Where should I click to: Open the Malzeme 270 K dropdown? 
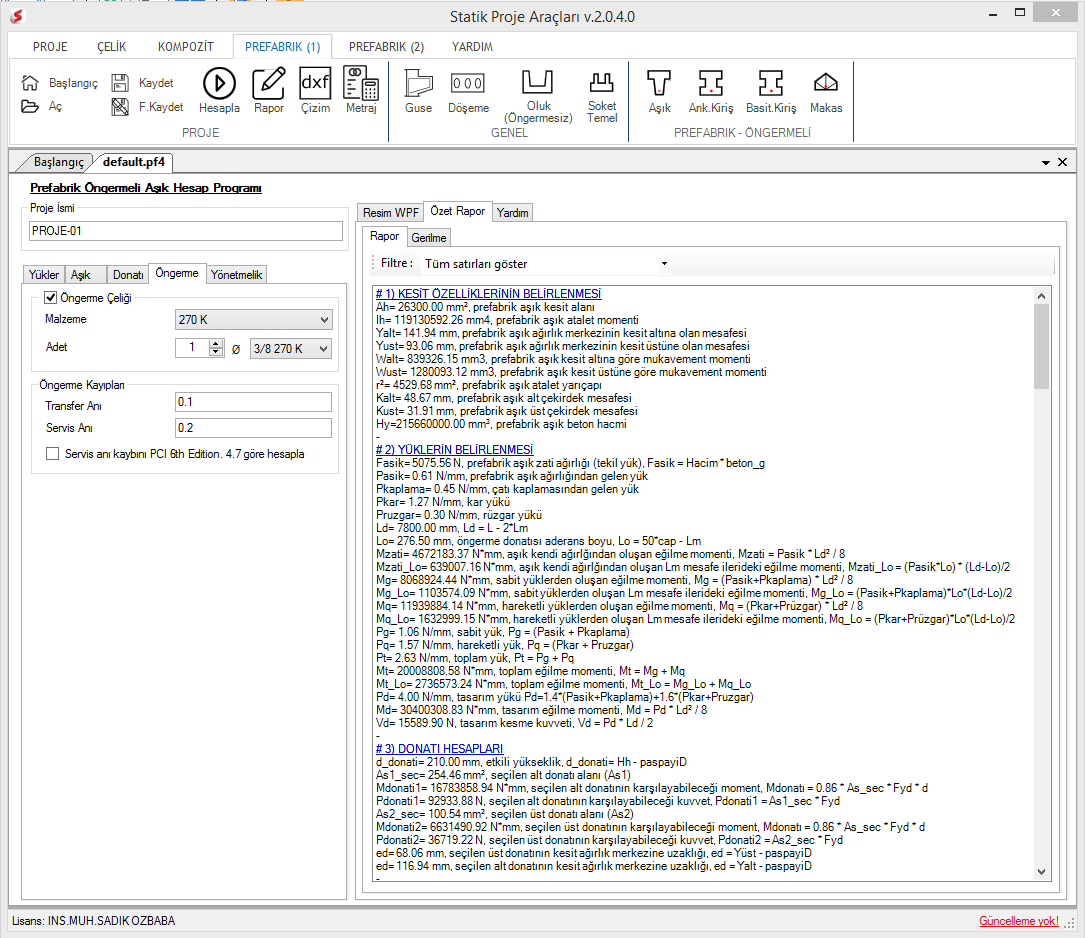click(x=254, y=320)
